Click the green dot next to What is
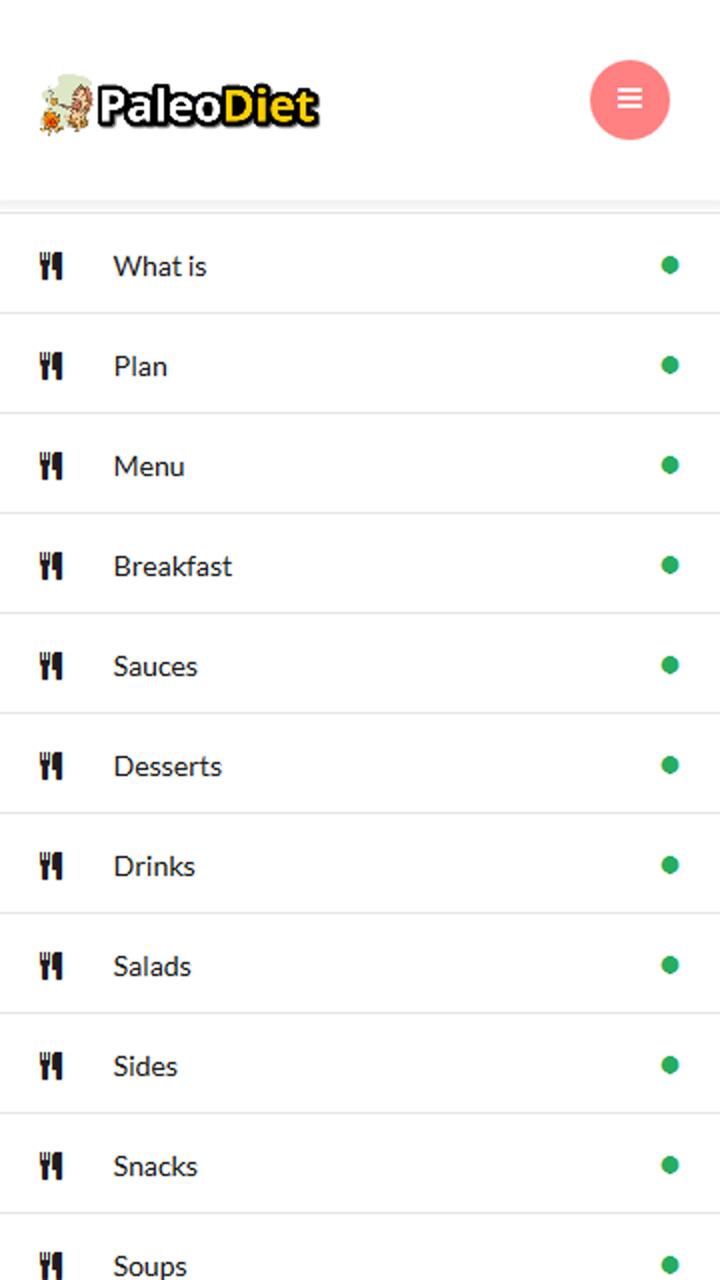This screenshot has height=1280, width=720. (670, 265)
